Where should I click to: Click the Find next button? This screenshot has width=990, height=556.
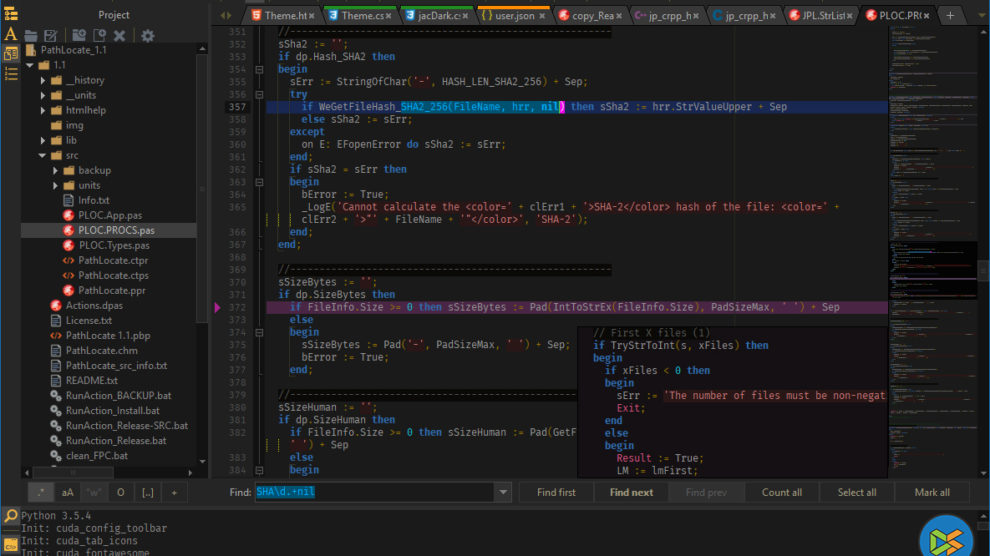(x=631, y=492)
